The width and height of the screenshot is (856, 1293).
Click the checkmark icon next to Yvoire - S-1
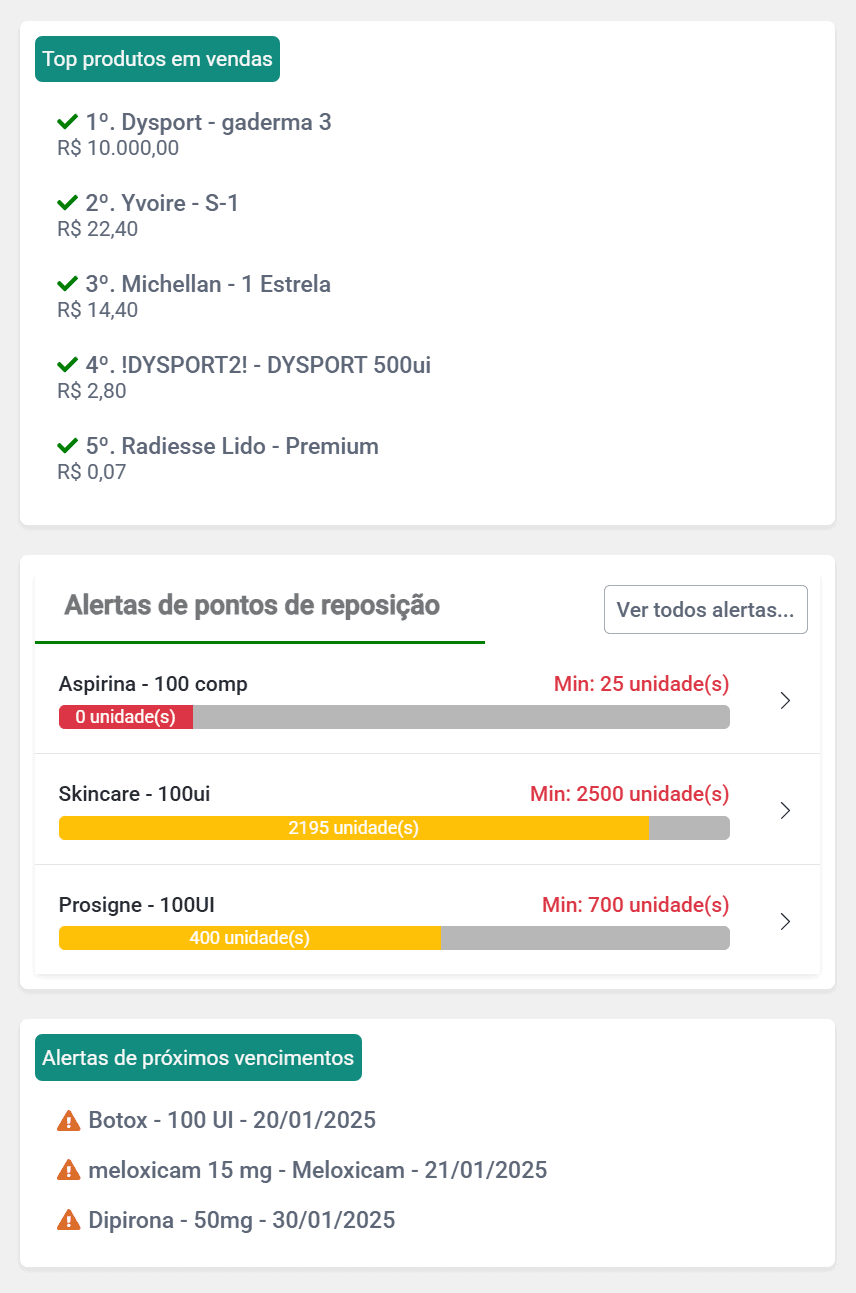(x=68, y=203)
